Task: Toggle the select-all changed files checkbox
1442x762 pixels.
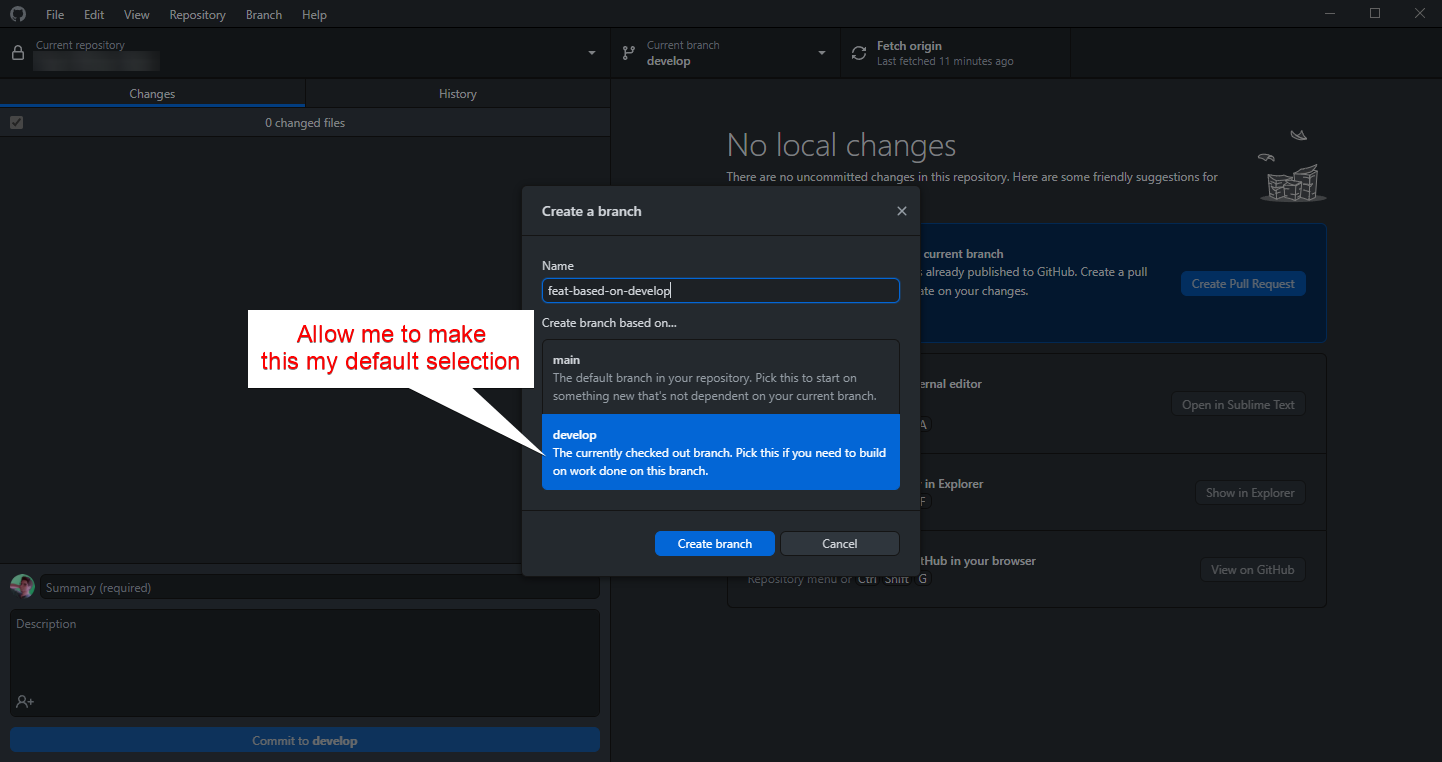Action: pos(16,122)
